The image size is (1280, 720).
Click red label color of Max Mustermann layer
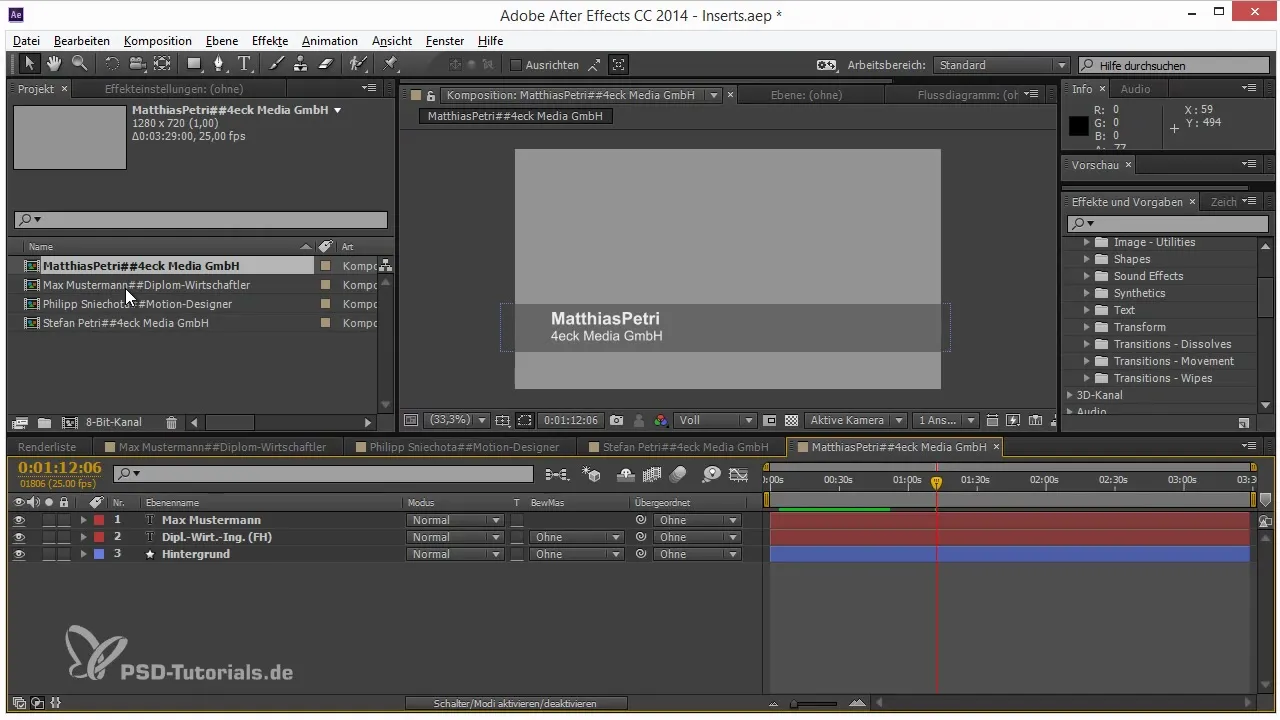pyautogui.click(x=99, y=520)
